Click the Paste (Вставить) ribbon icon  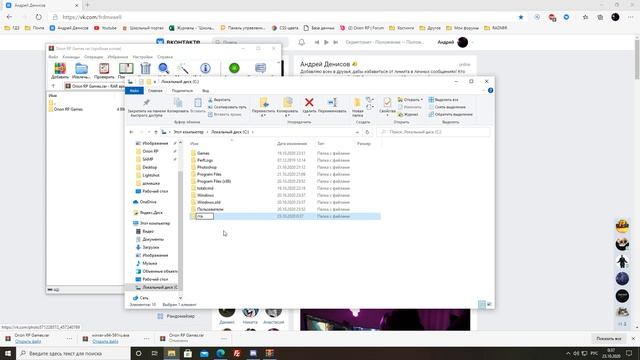[198, 105]
